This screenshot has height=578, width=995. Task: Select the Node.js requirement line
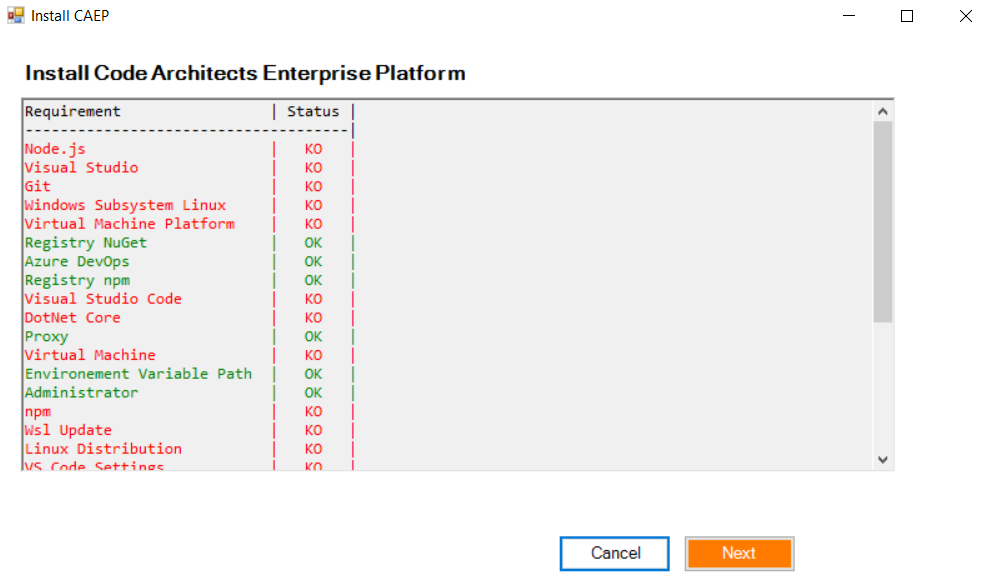pyautogui.click(x=55, y=149)
